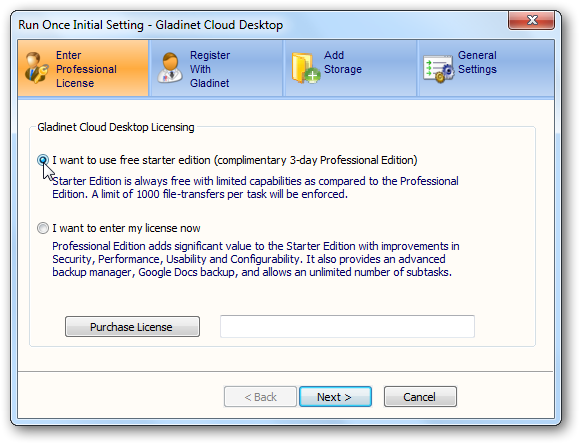Open the Enter Professional License tab label
Viewport: 580px width, 444px height.
(x=86, y=69)
